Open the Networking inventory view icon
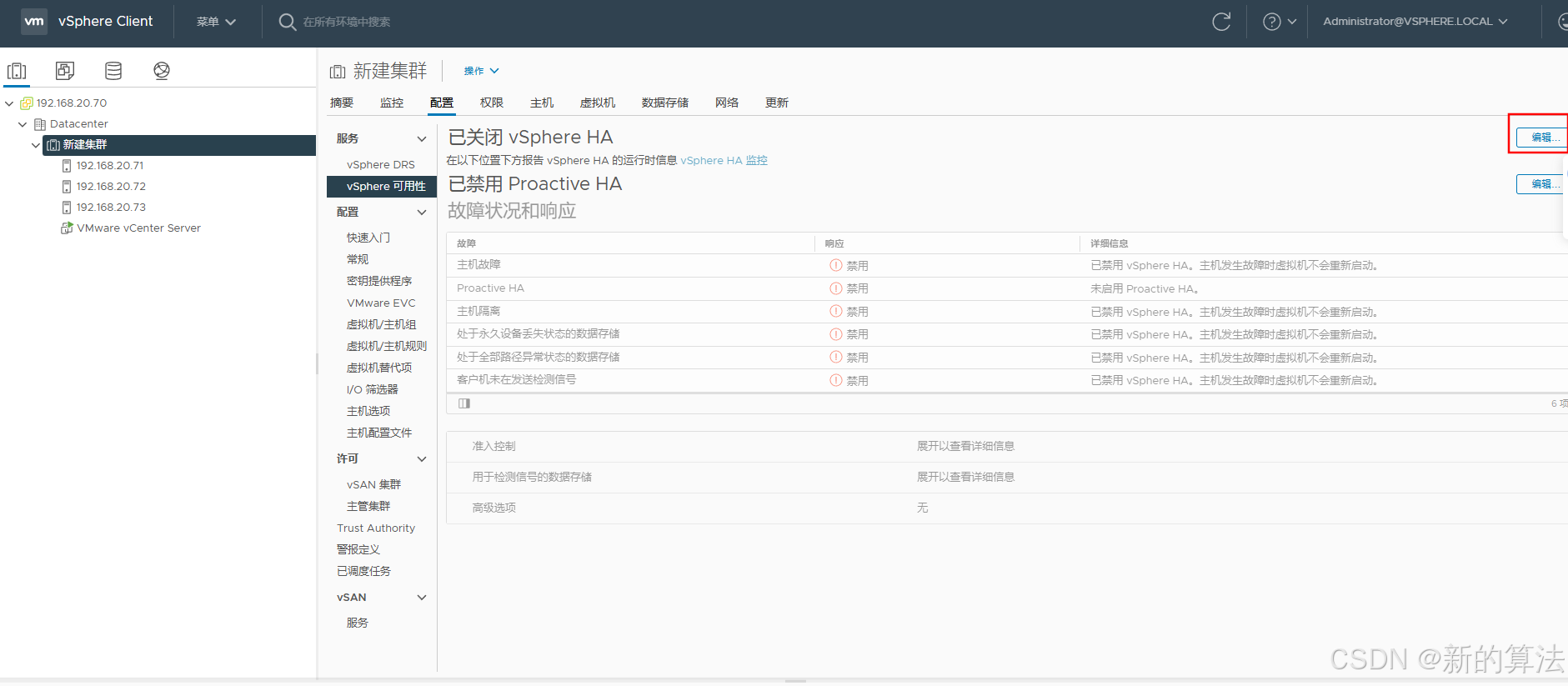1568x686 pixels. pos(162,71)
